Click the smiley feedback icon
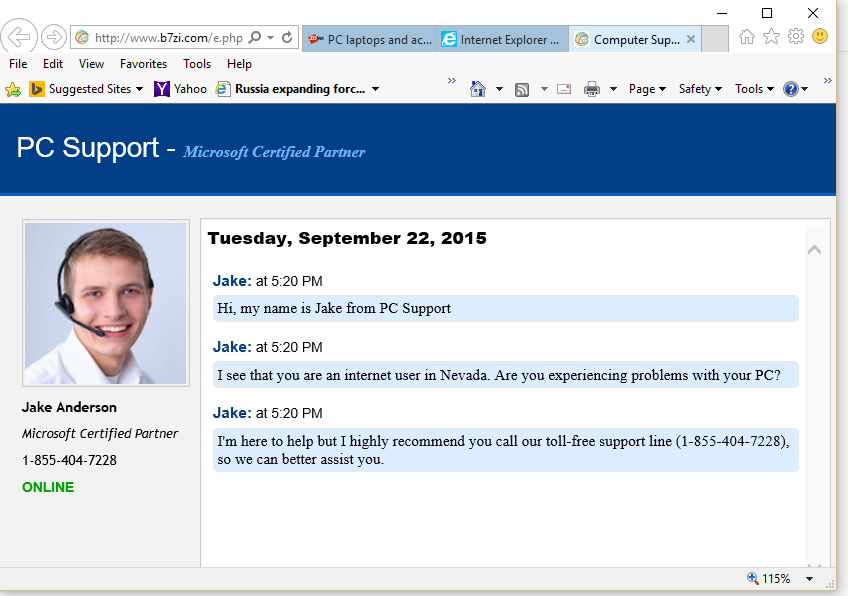 tap(820, 37)
